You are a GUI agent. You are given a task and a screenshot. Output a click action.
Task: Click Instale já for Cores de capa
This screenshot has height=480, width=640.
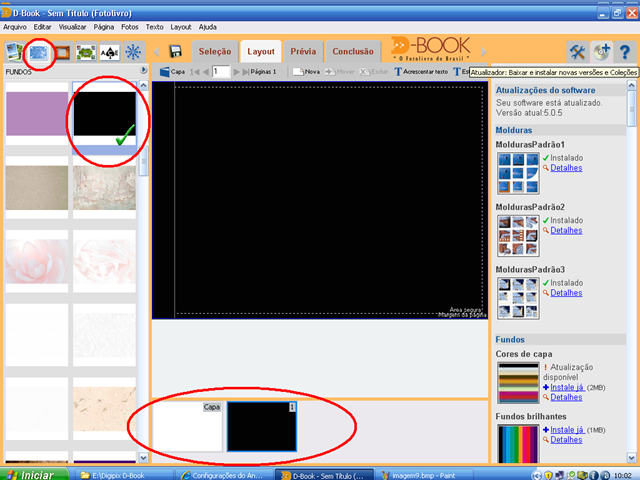(x=567, y=387)
